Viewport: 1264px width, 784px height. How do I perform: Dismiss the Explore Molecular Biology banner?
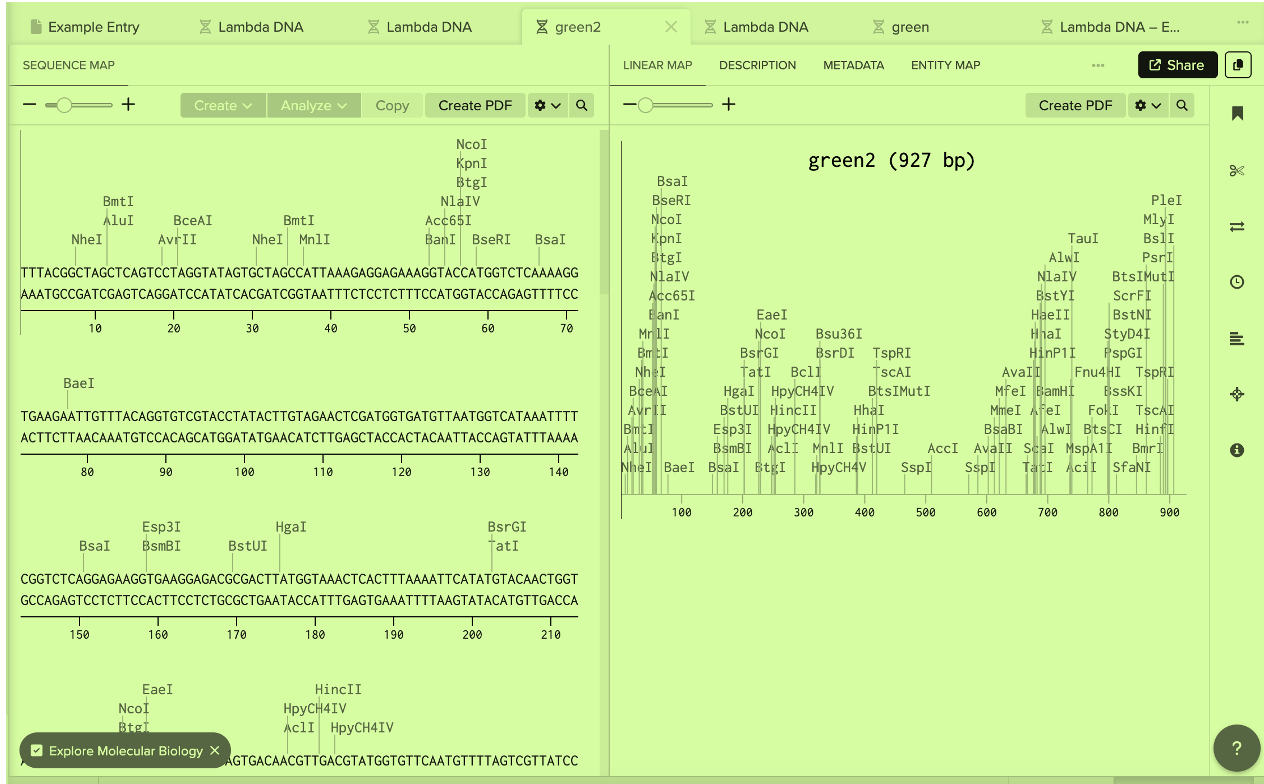[215, 751]
